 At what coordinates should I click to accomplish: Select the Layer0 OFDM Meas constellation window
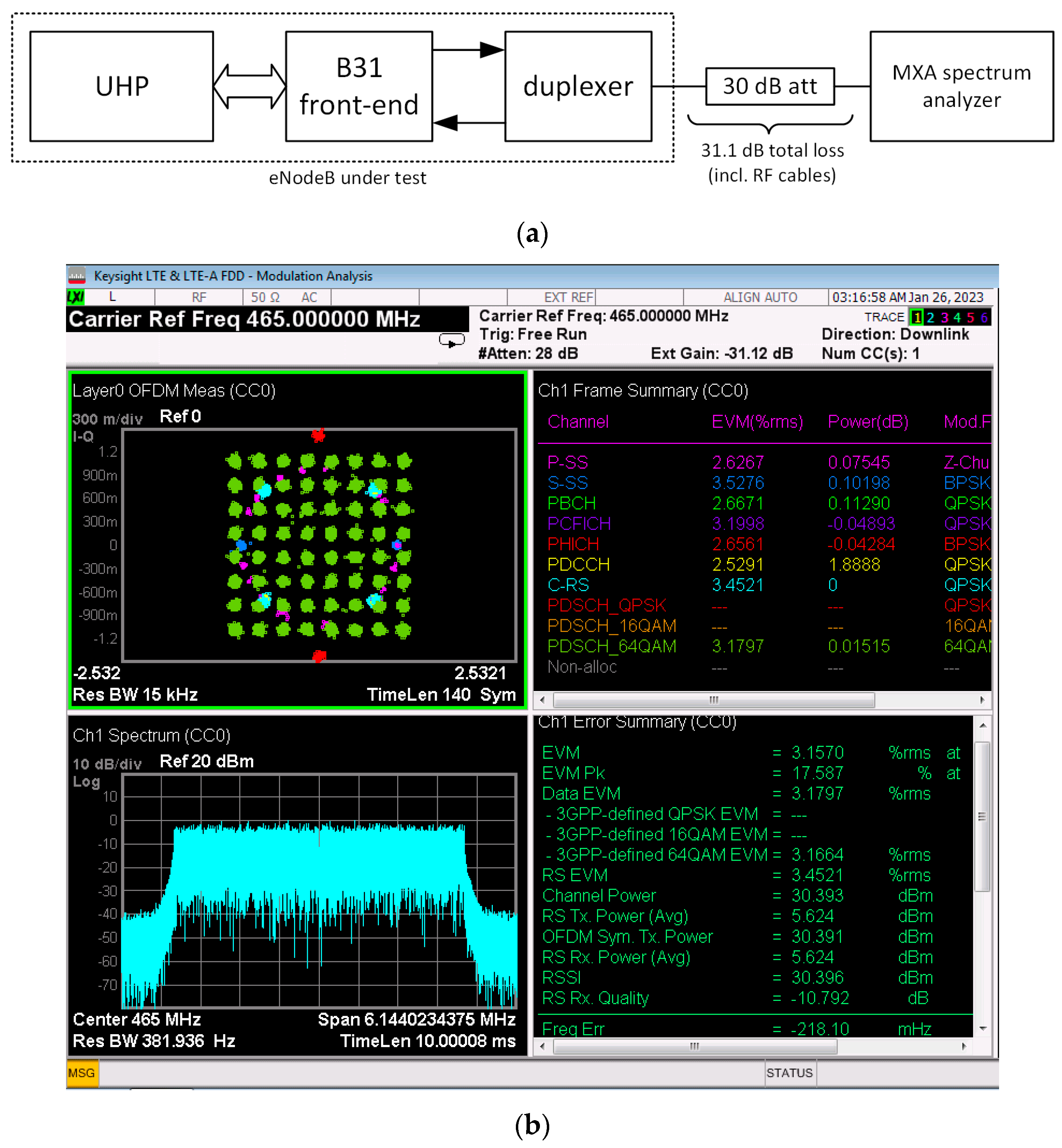click(x=297, y=540)
